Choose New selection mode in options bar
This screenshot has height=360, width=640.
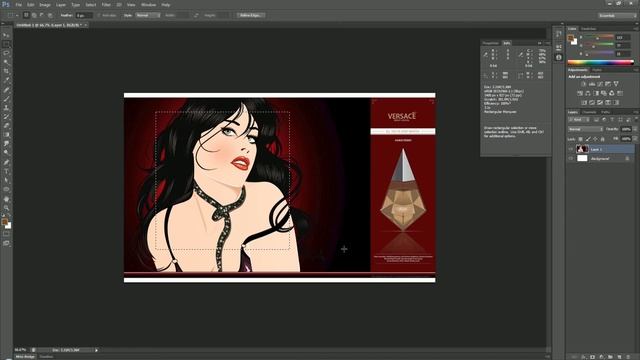(x=26, y=15)
